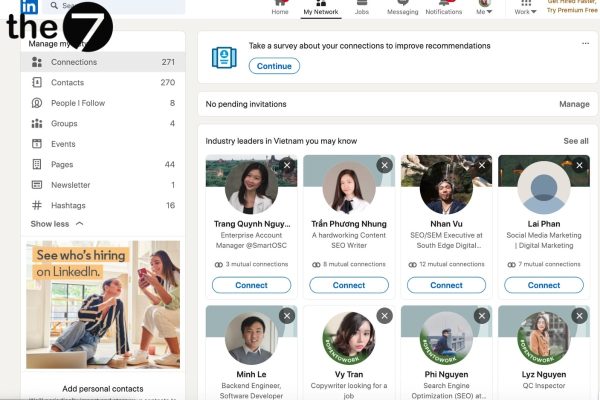
Task: Open Nhan Vu profile photo
Action: tap(446, 188)
